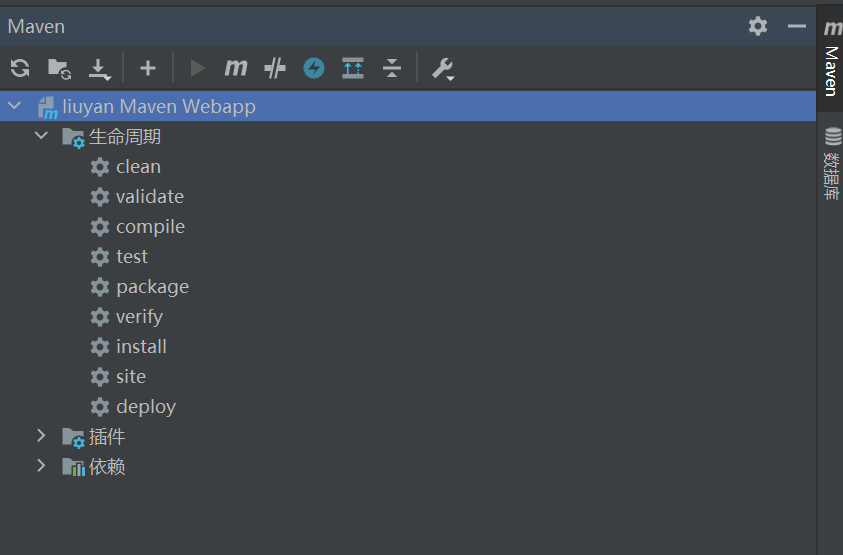Image resolution: width=843 pixels, height=555 pixels.
Task: Select 插件 folder label
Action: click(107, 437)
